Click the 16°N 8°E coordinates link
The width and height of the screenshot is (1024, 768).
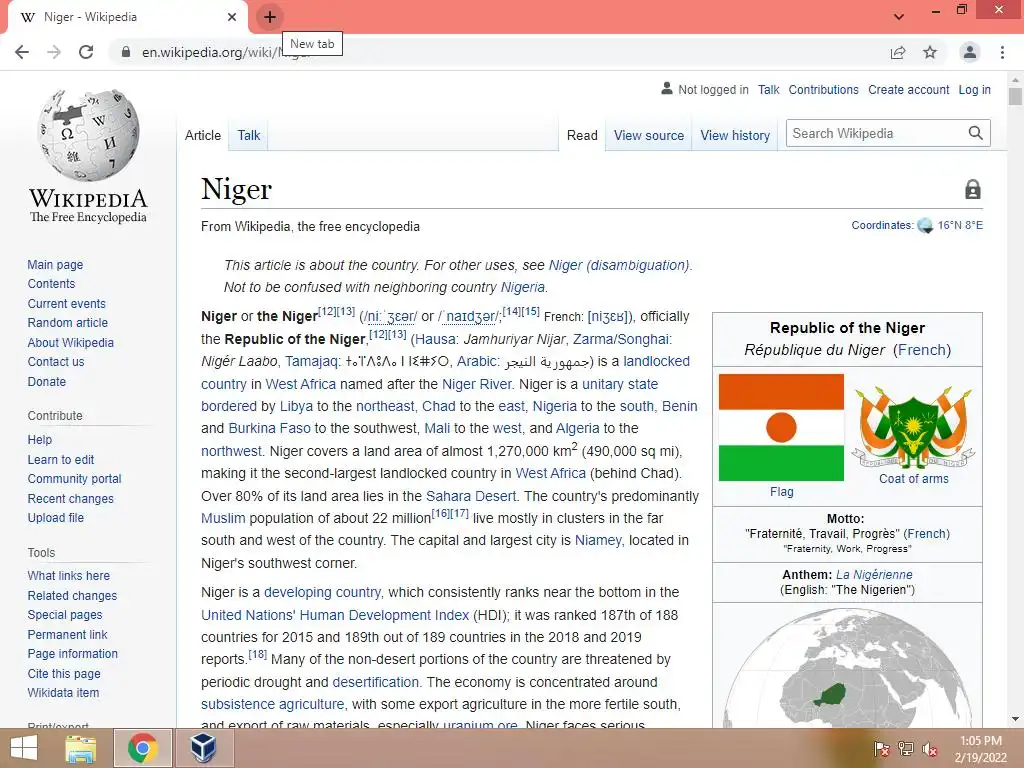pos(960,225)
